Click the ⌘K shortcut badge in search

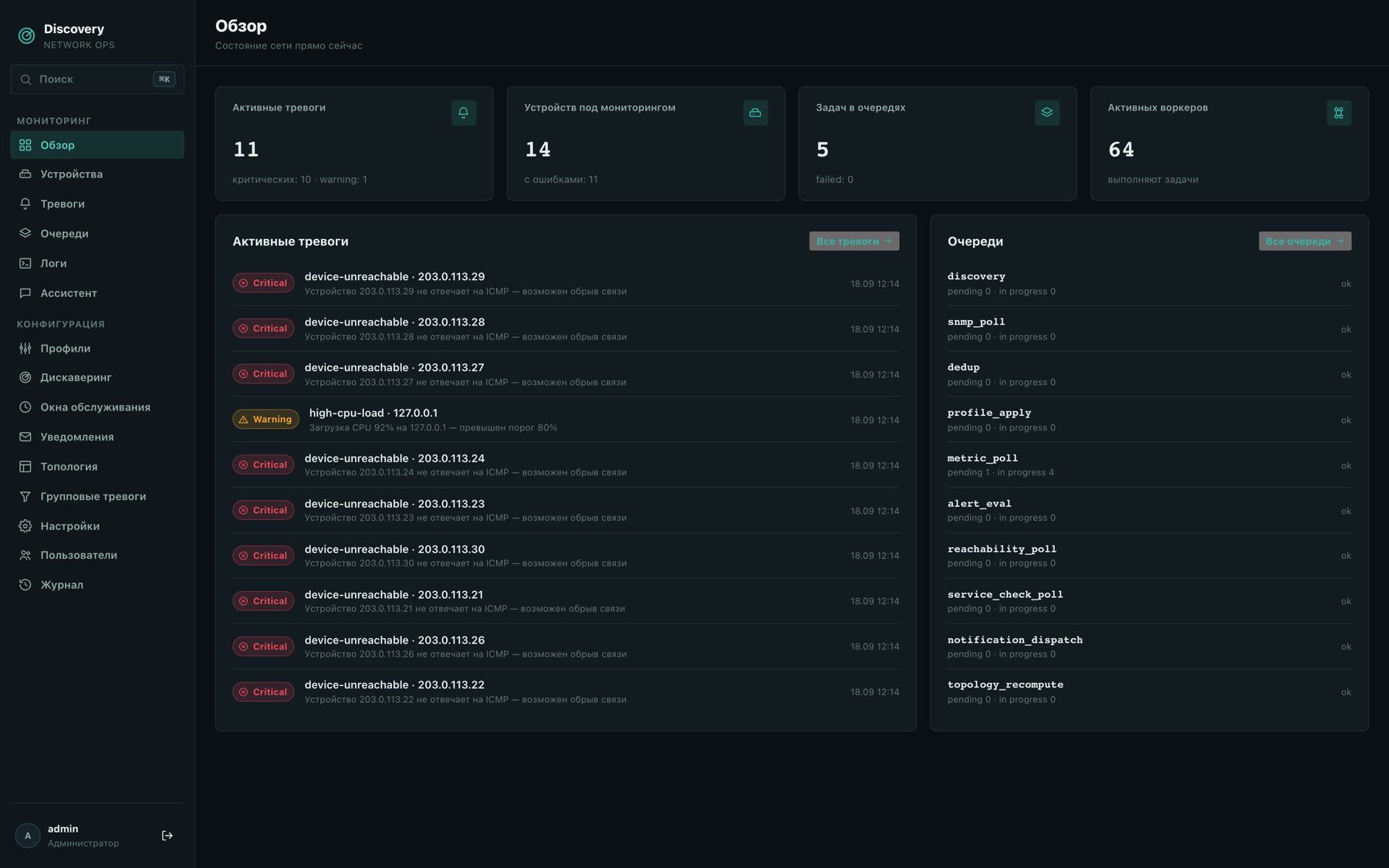pyautogui.click(x=164, y=79)
